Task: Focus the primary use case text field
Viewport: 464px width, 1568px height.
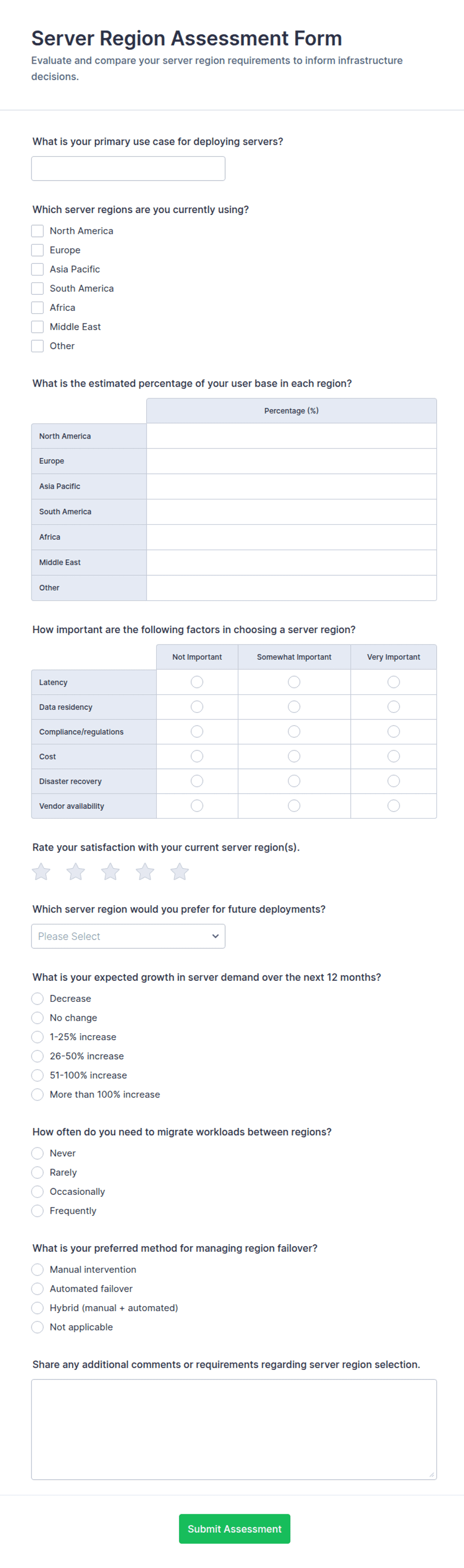Action: (x=129, y=169)
